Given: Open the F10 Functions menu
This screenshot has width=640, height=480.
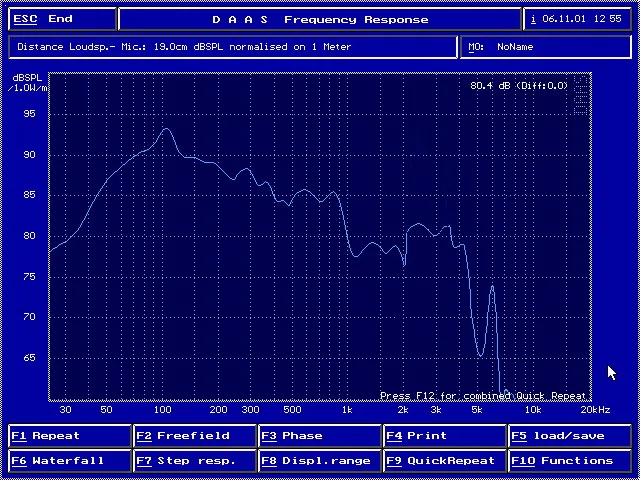Looking at the screenshot, I should coord(570,461).
